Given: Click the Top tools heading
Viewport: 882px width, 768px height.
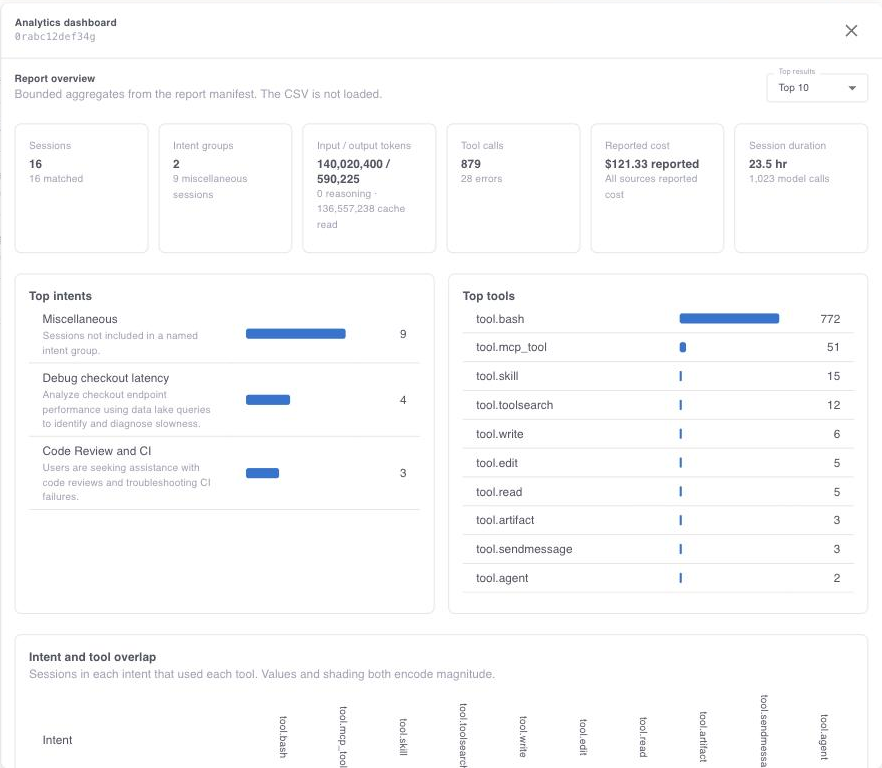Looking at the screenshot, I should tap(488, 296).
